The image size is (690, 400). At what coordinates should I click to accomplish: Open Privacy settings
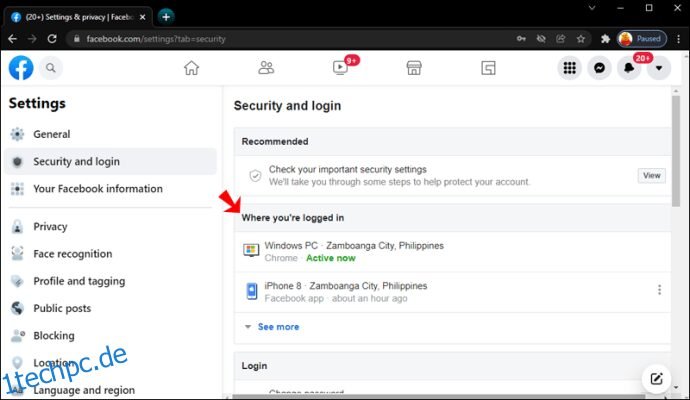click(x=110, y=227)
